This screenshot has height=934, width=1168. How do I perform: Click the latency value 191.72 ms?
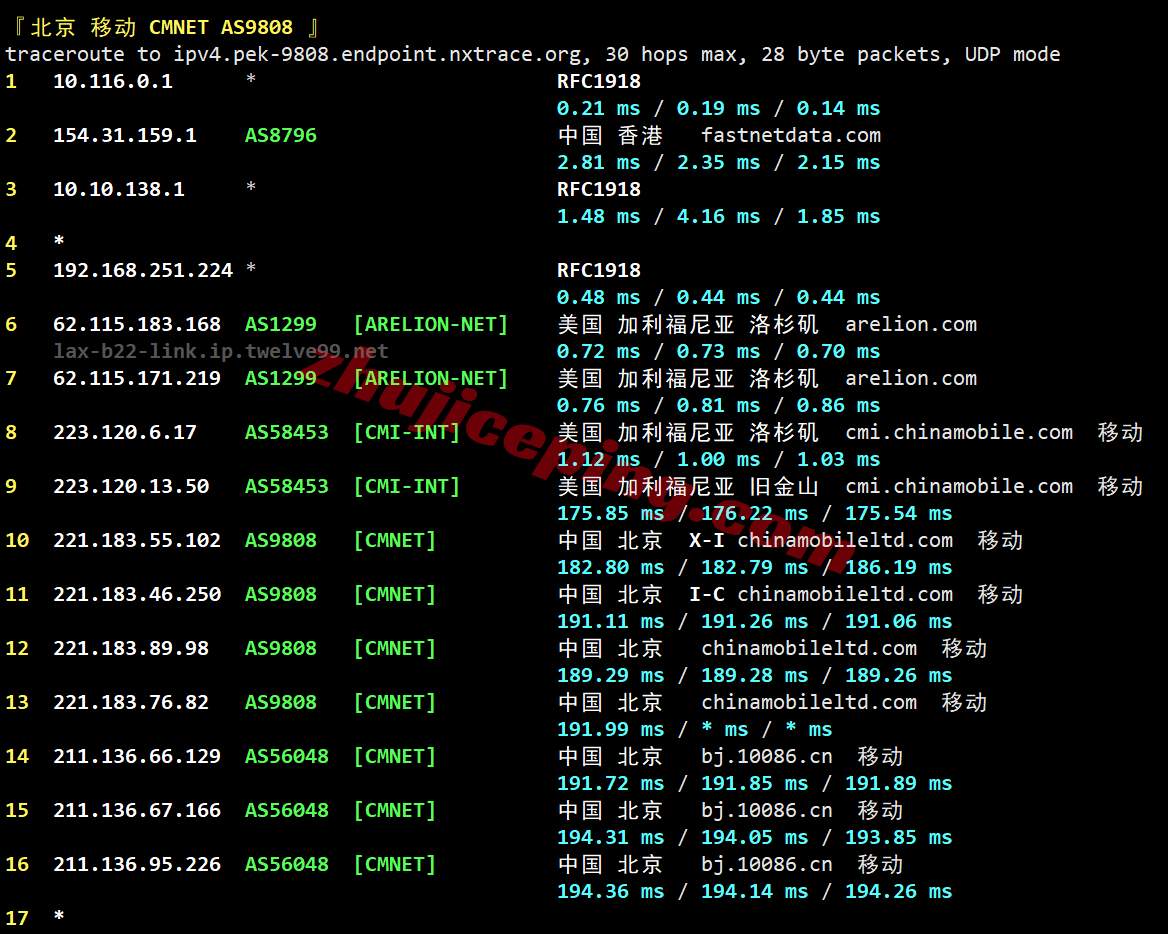(611, 784)
